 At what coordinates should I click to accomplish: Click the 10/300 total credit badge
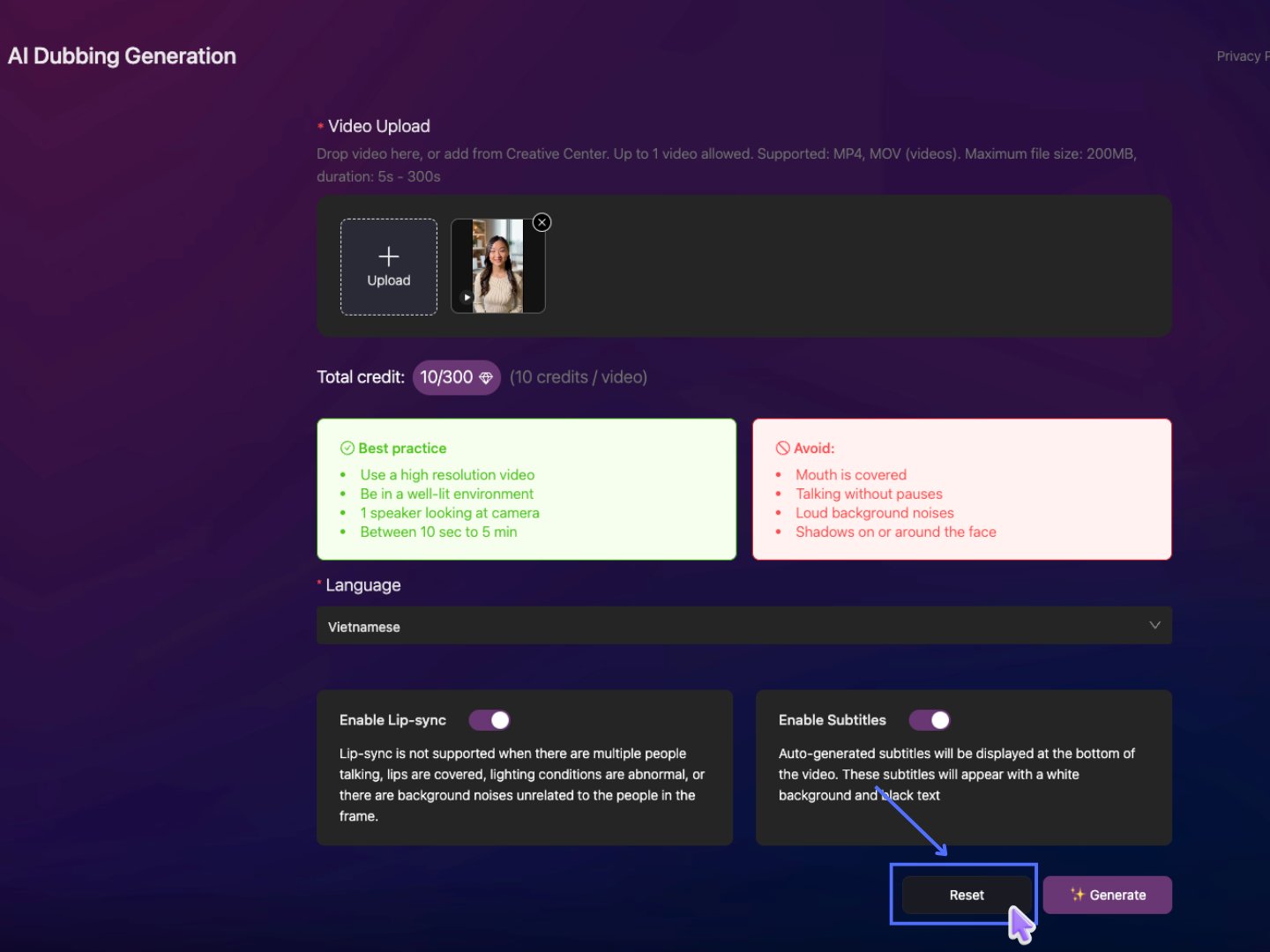455,378
